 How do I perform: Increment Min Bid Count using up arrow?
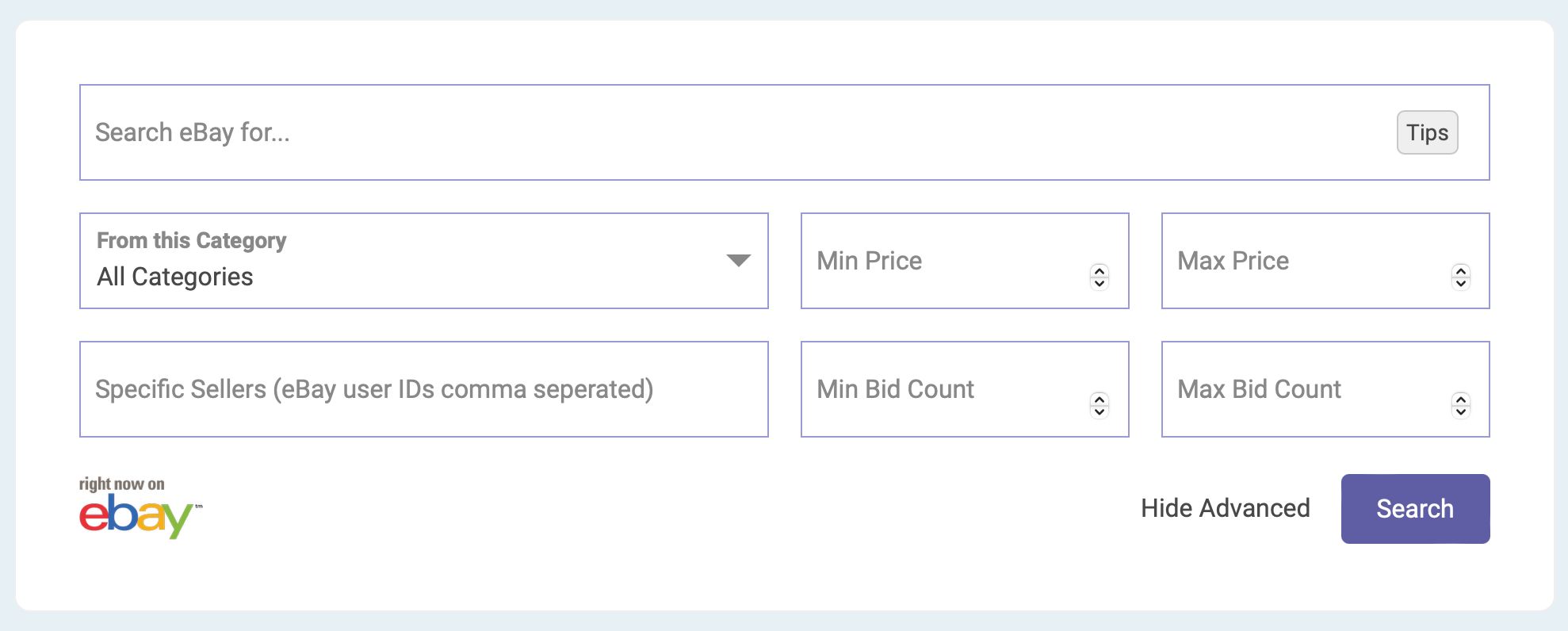[1100, 399]
